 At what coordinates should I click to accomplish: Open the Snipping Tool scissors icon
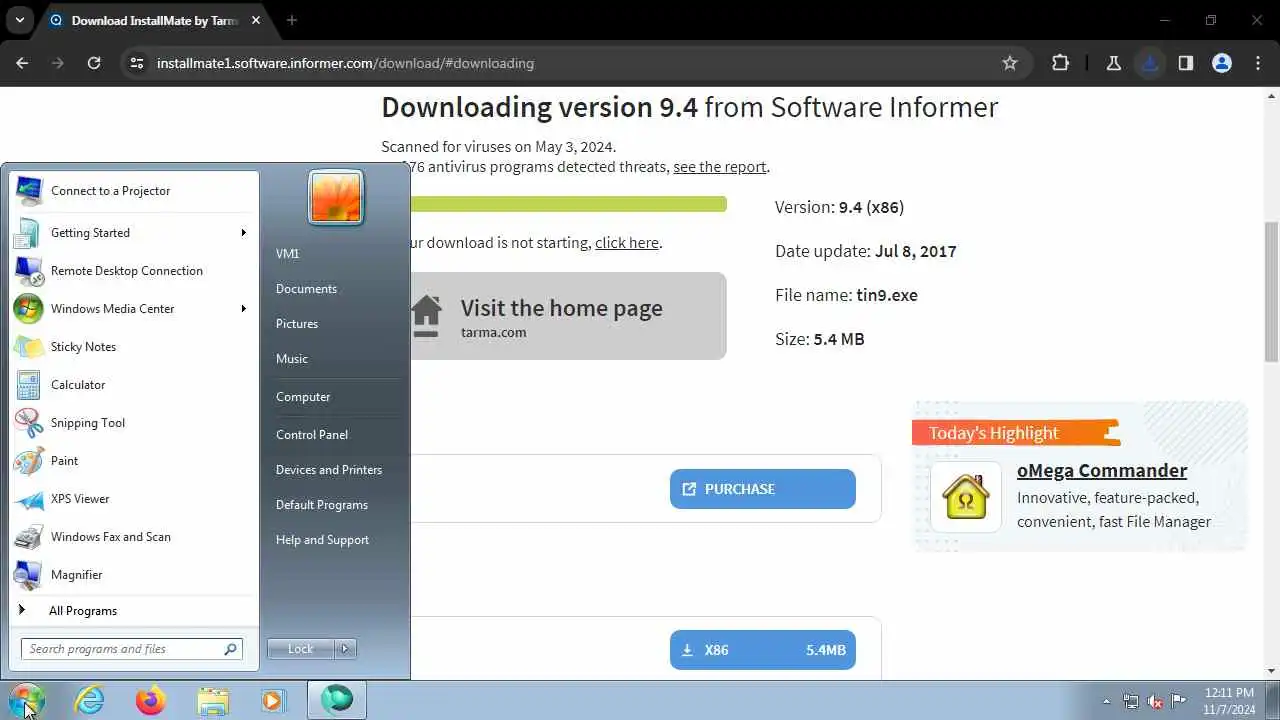pyautogui.click(x=28, y=422)
